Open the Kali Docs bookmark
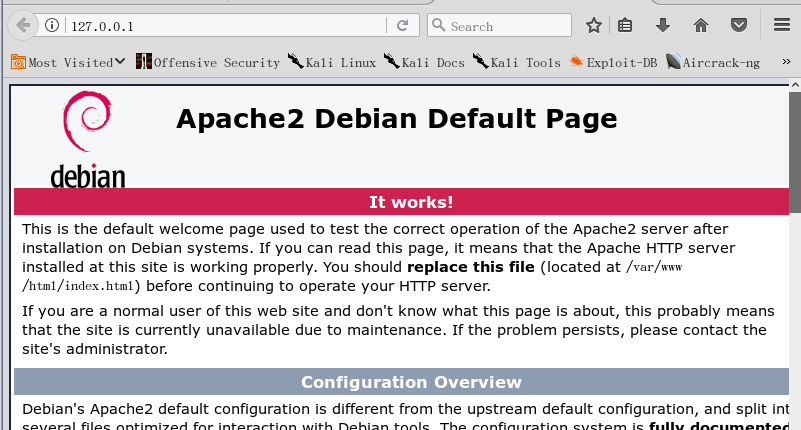 pos(425,62)
